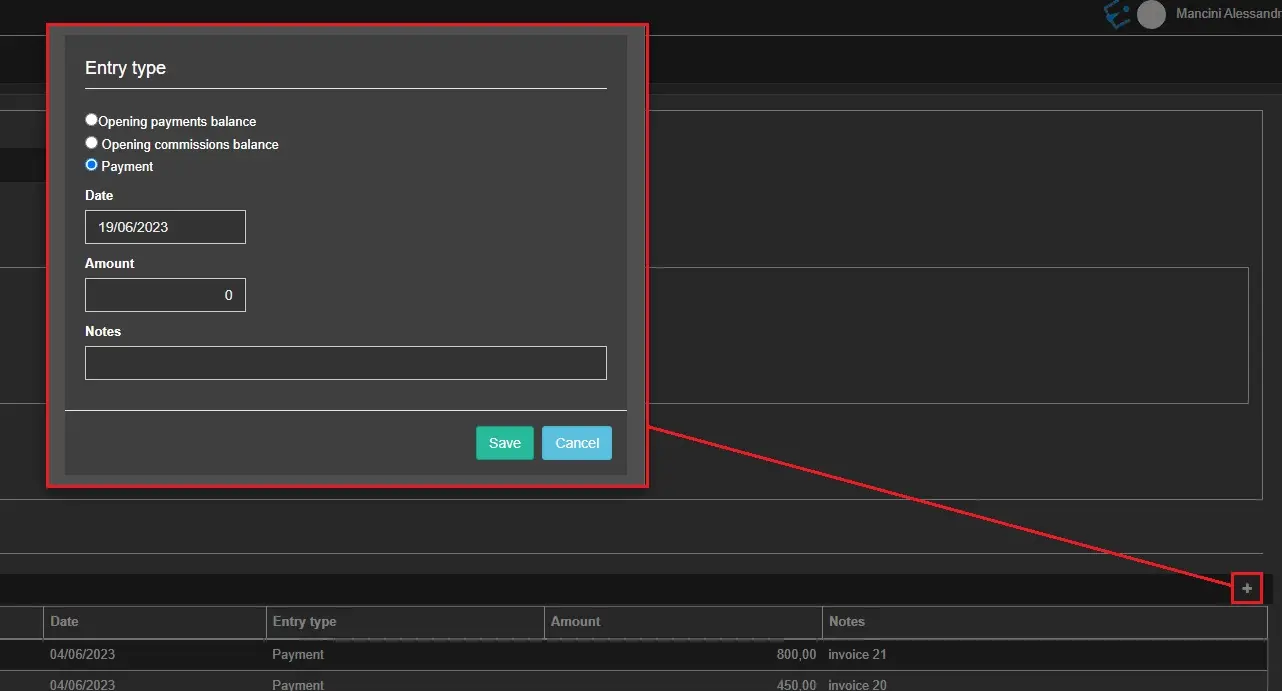The image size is (1282, 691).
Task: Click the blue app logo icon
Action: coord(1116,14)
